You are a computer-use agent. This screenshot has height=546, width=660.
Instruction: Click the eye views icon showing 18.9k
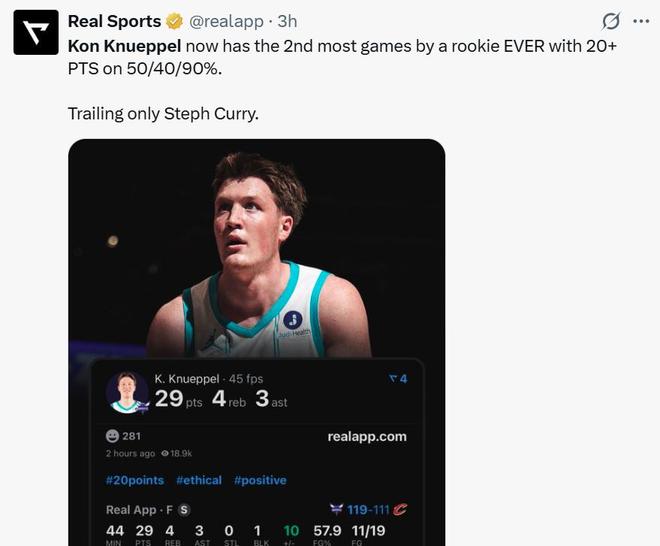click(x=164, y=453)
